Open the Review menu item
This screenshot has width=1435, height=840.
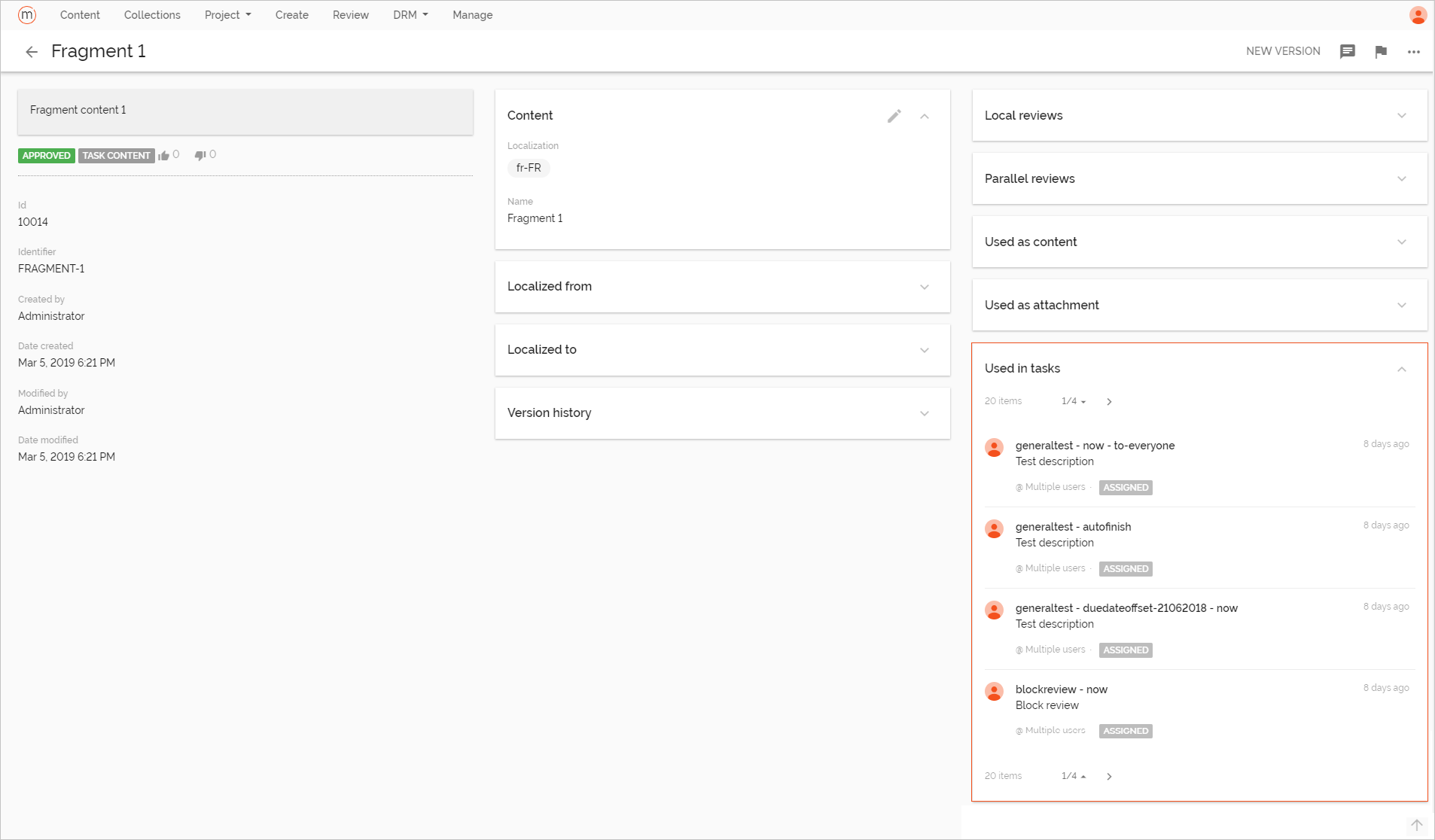click(x=350, y=14)
